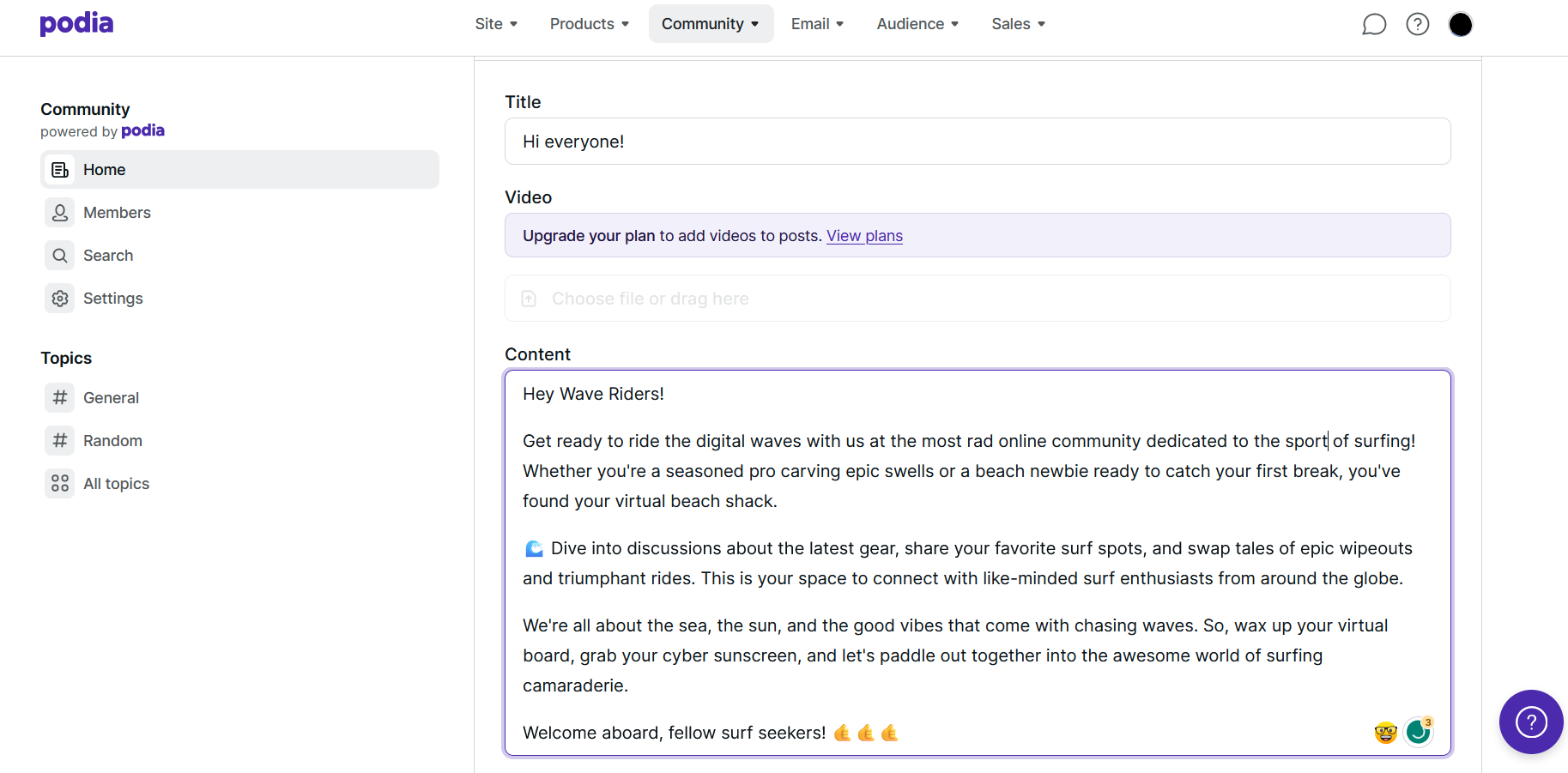Click the Podia logo
The image size is (1568, 773).
pos(76,23)
